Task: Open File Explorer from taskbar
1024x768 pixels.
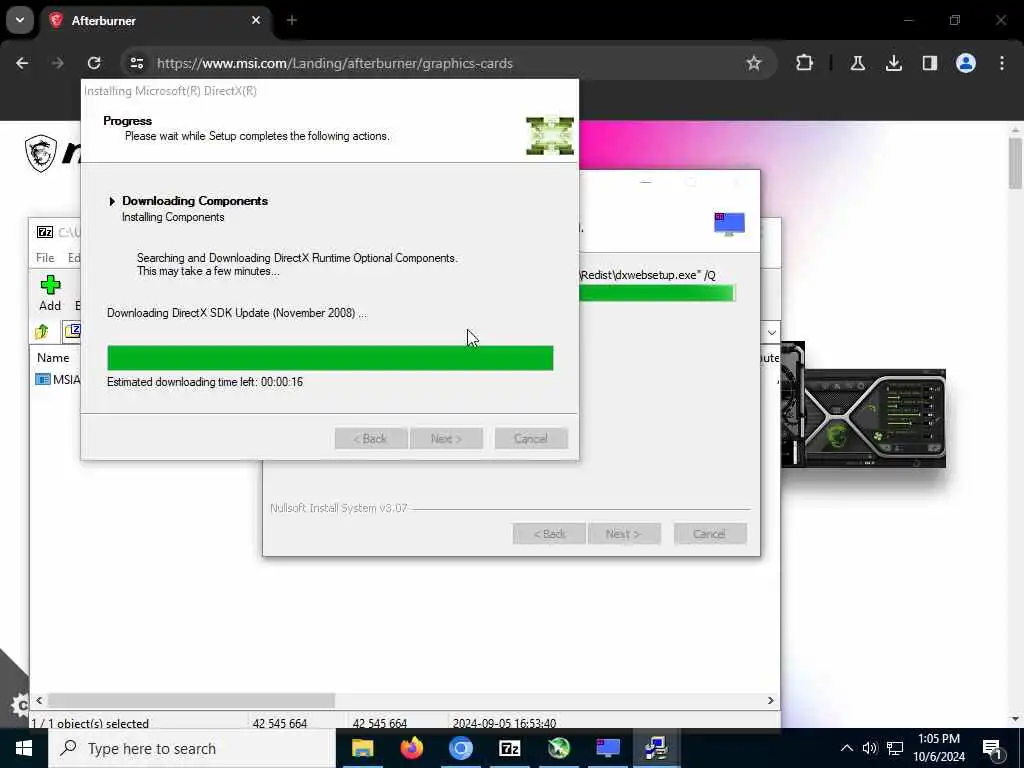Action: [x=362, y=748]
